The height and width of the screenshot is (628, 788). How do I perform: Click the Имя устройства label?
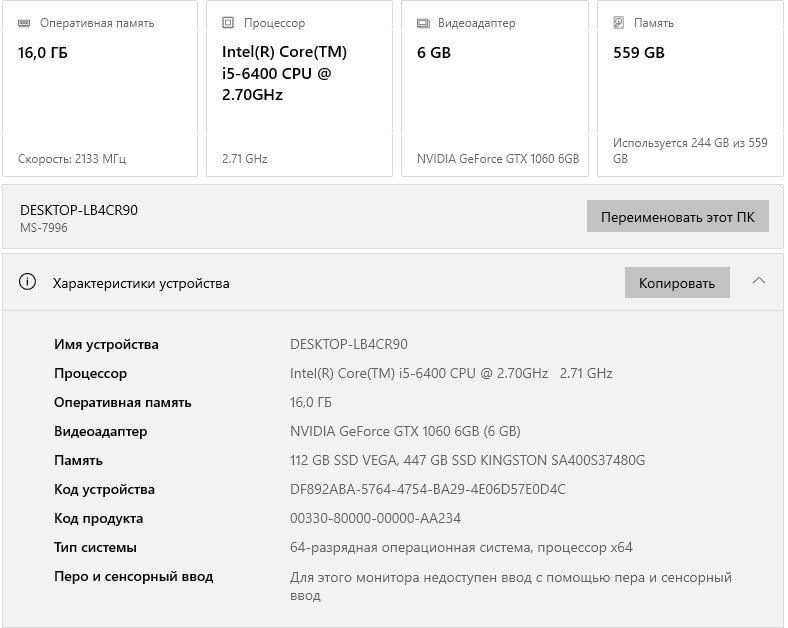106,345
